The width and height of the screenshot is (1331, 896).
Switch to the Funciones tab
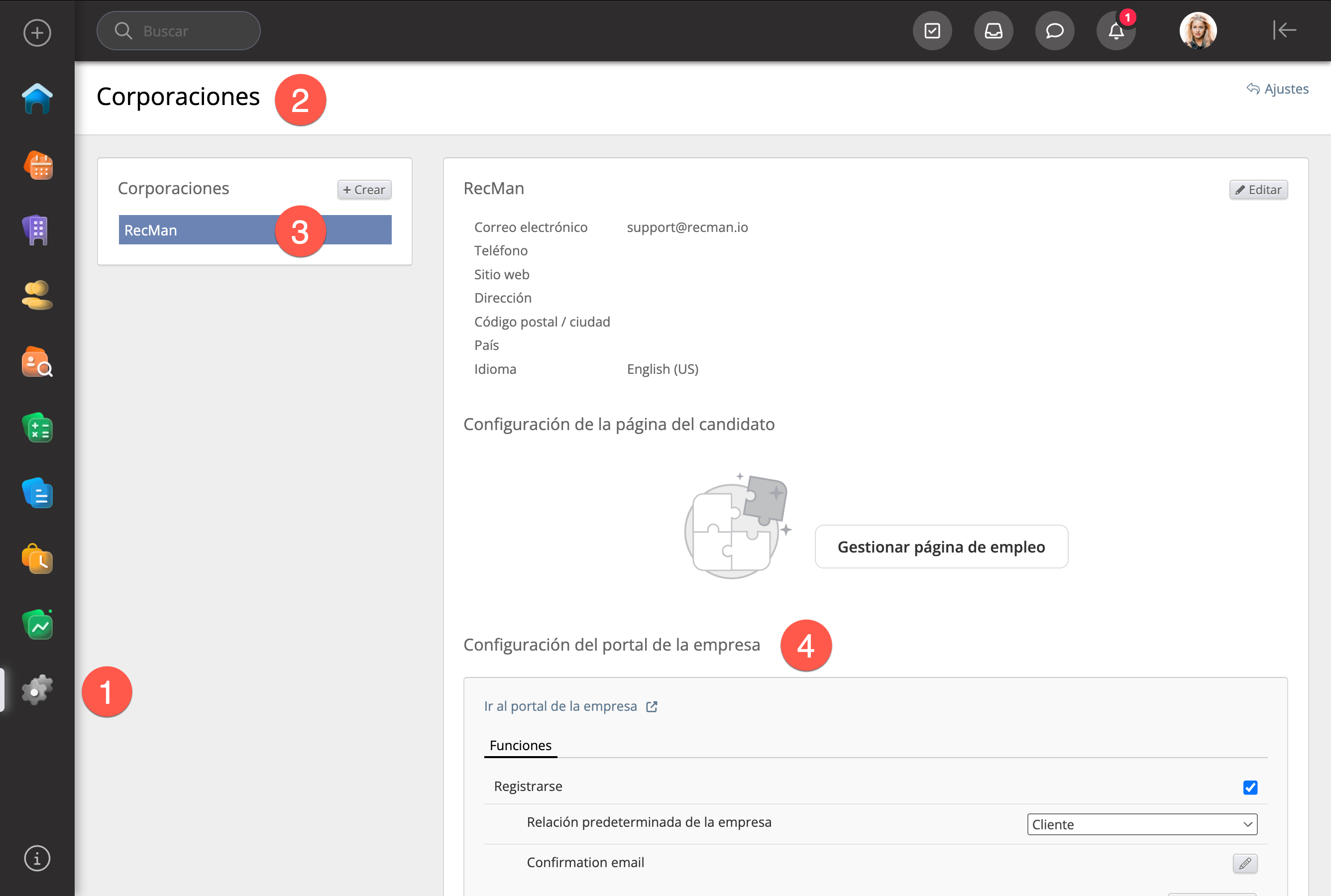520,746
